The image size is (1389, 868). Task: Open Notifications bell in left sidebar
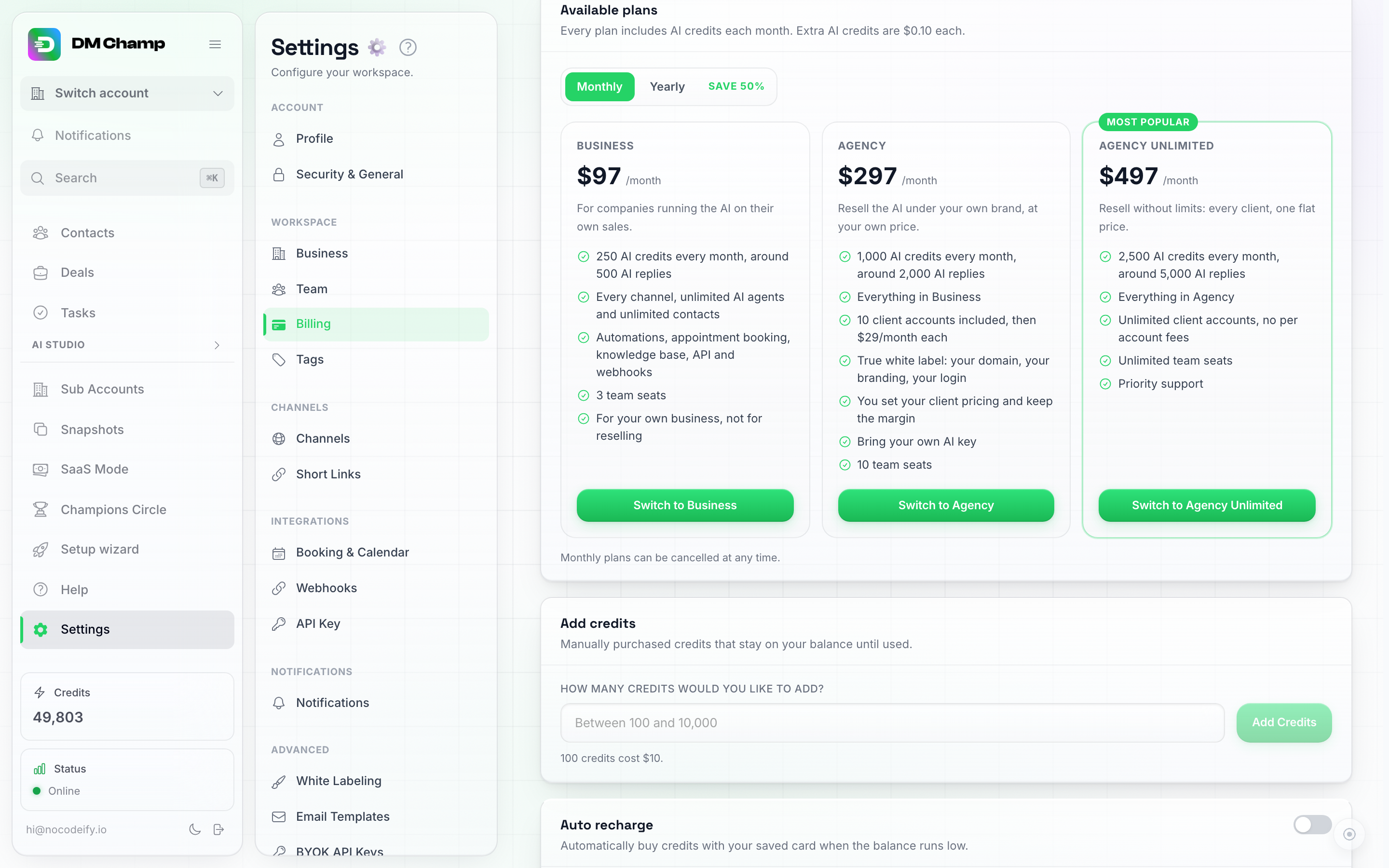pyautogui.click(x=127, y=136)
